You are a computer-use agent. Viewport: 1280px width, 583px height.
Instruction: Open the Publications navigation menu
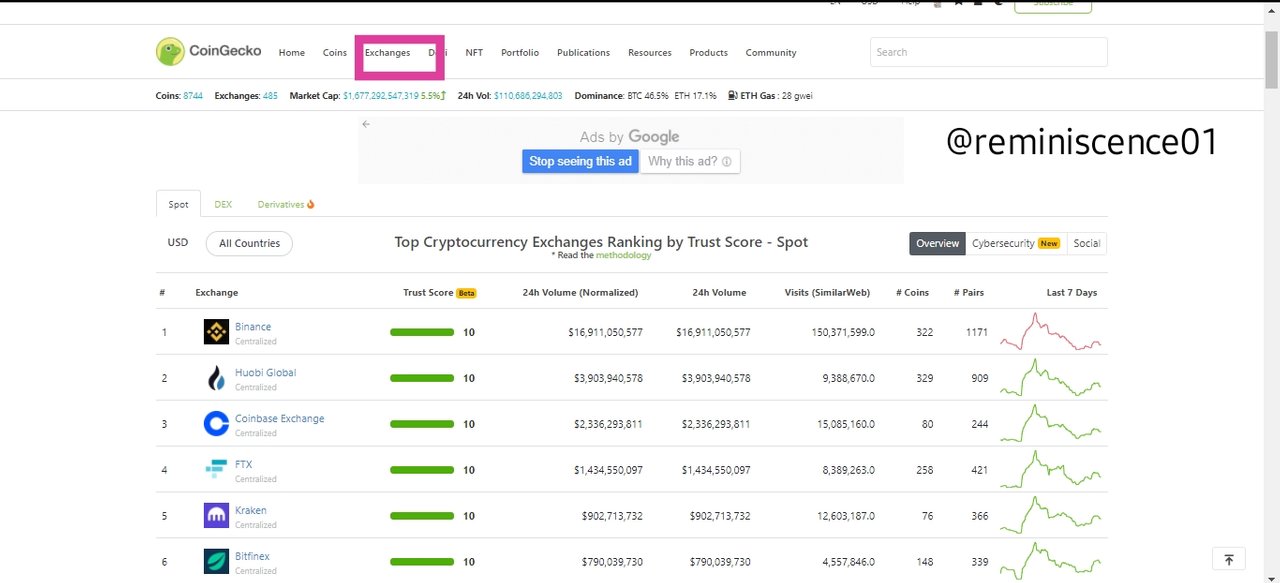(583, 53)
